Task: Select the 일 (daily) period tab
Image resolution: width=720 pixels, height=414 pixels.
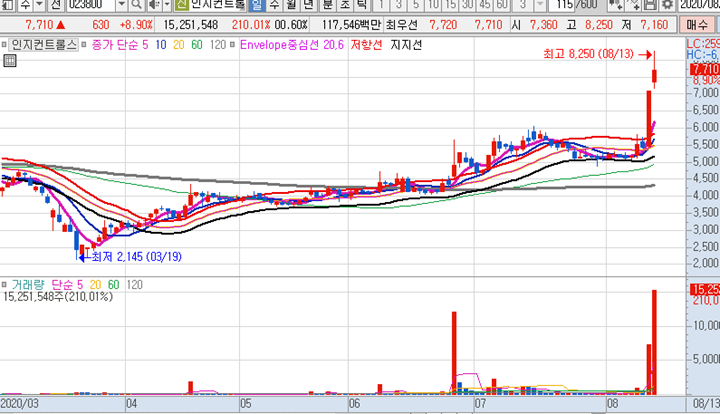Action: (x=257, y=5)
